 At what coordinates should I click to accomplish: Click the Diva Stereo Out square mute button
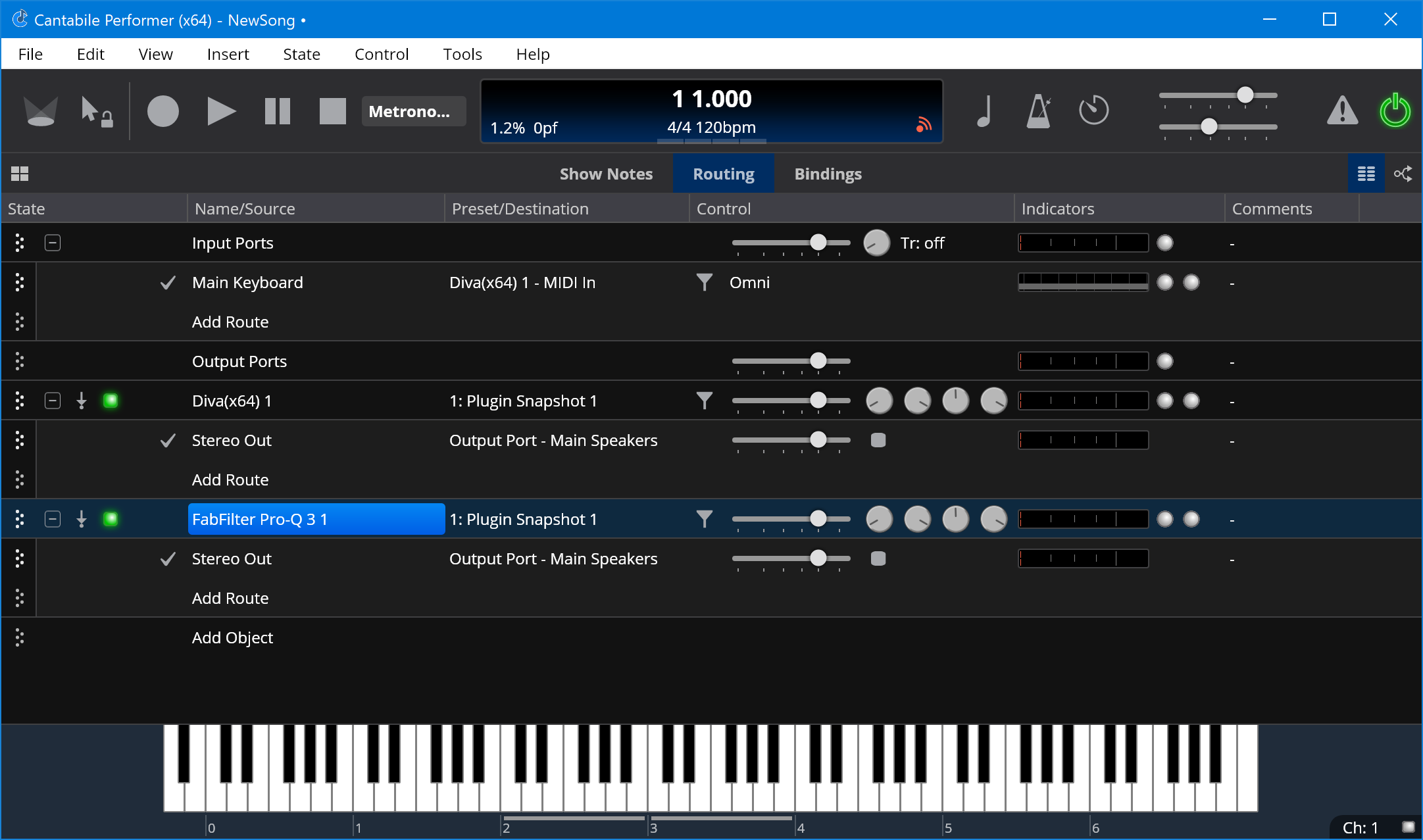pyautogui.click(x=878, y=440)
